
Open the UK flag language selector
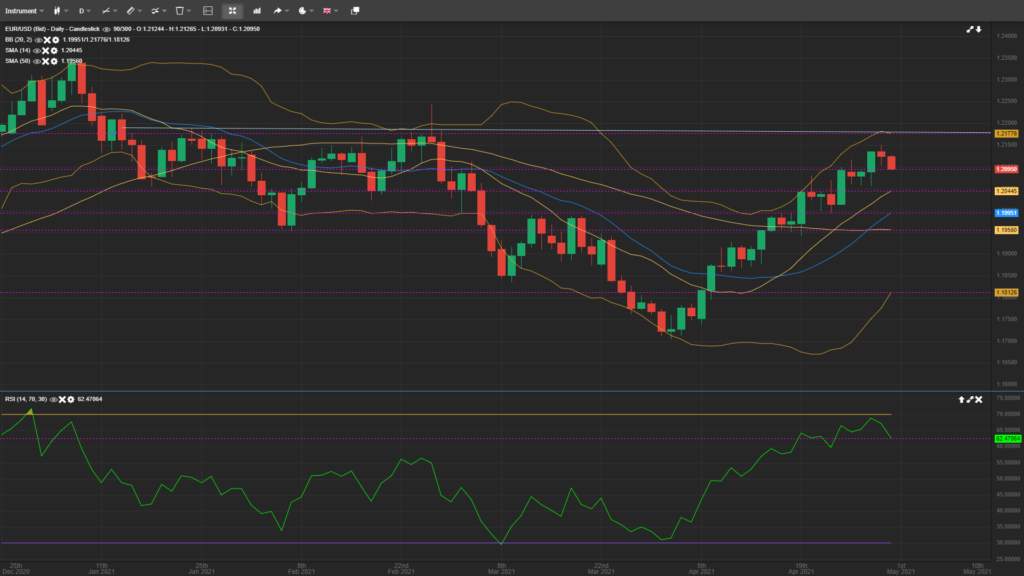[330, 10]
